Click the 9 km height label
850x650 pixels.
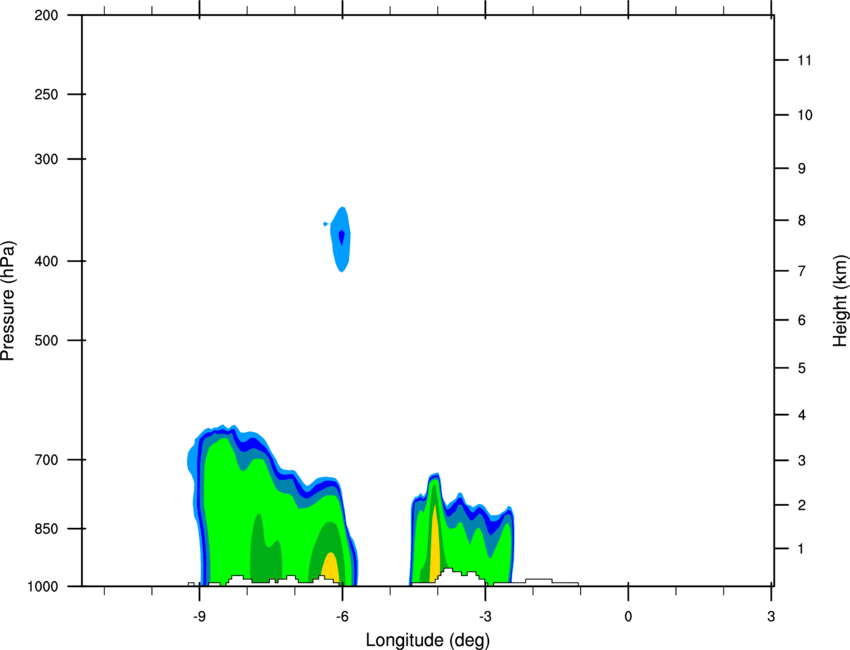tap(802, 169)
